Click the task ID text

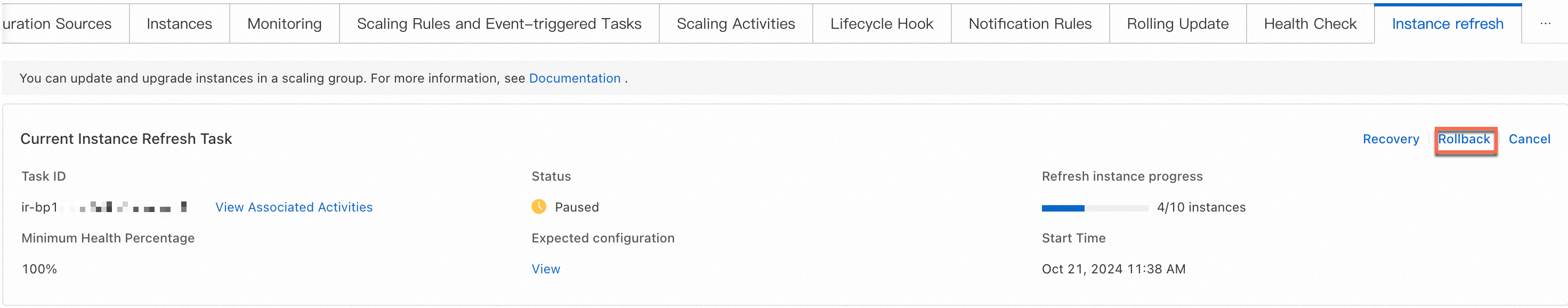click(x=103, y=208)
